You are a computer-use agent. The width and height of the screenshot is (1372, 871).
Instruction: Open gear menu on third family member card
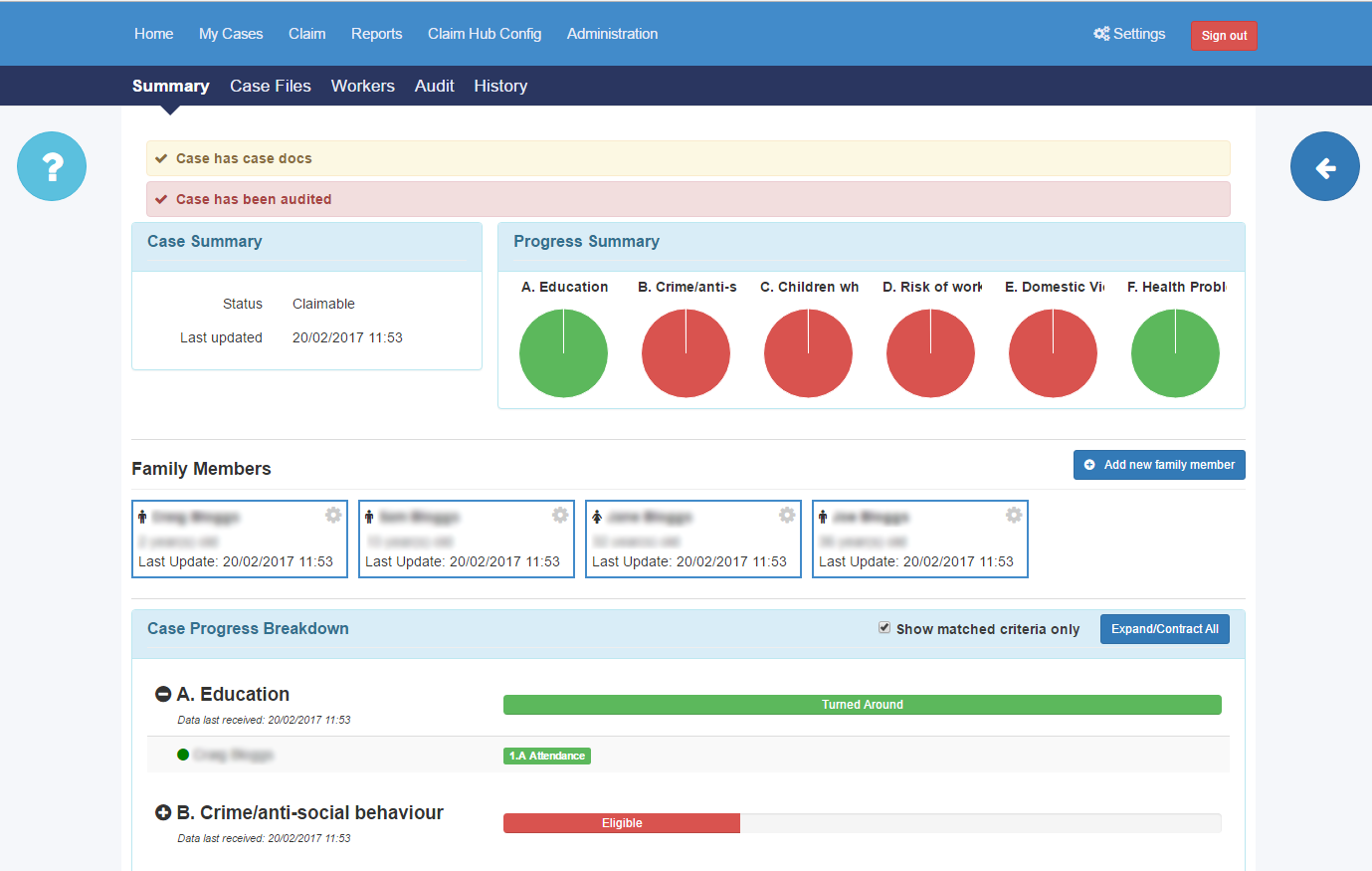pyautogui.click(x=787, y=515)
